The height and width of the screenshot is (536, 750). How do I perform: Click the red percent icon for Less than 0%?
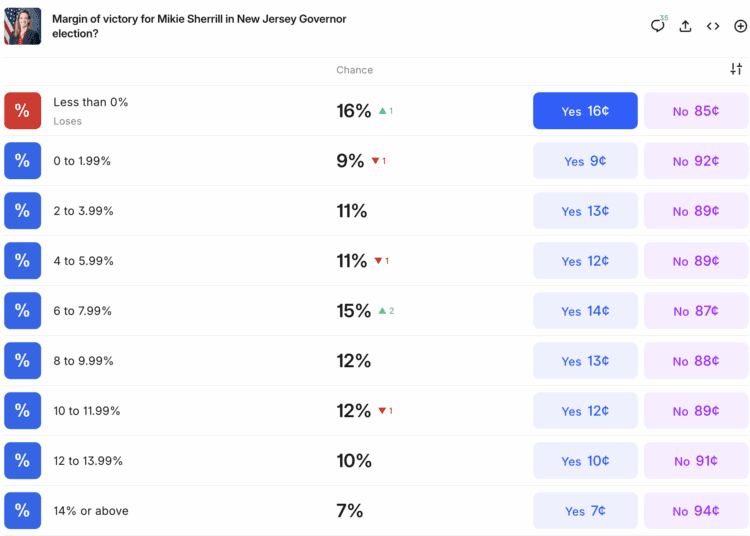pyautogui.click(x=22, y=111)
